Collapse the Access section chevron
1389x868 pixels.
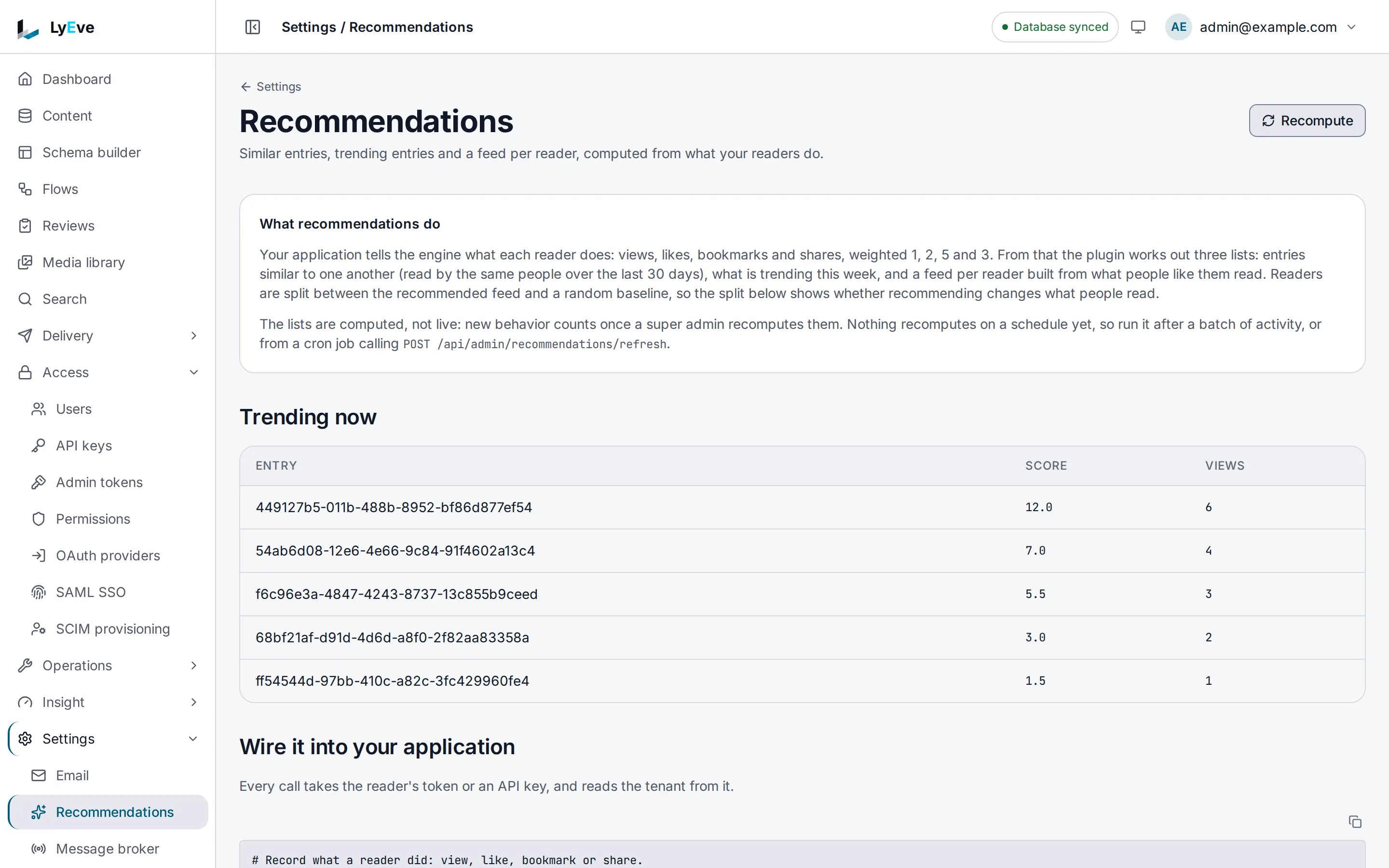[x=193, y=373]
